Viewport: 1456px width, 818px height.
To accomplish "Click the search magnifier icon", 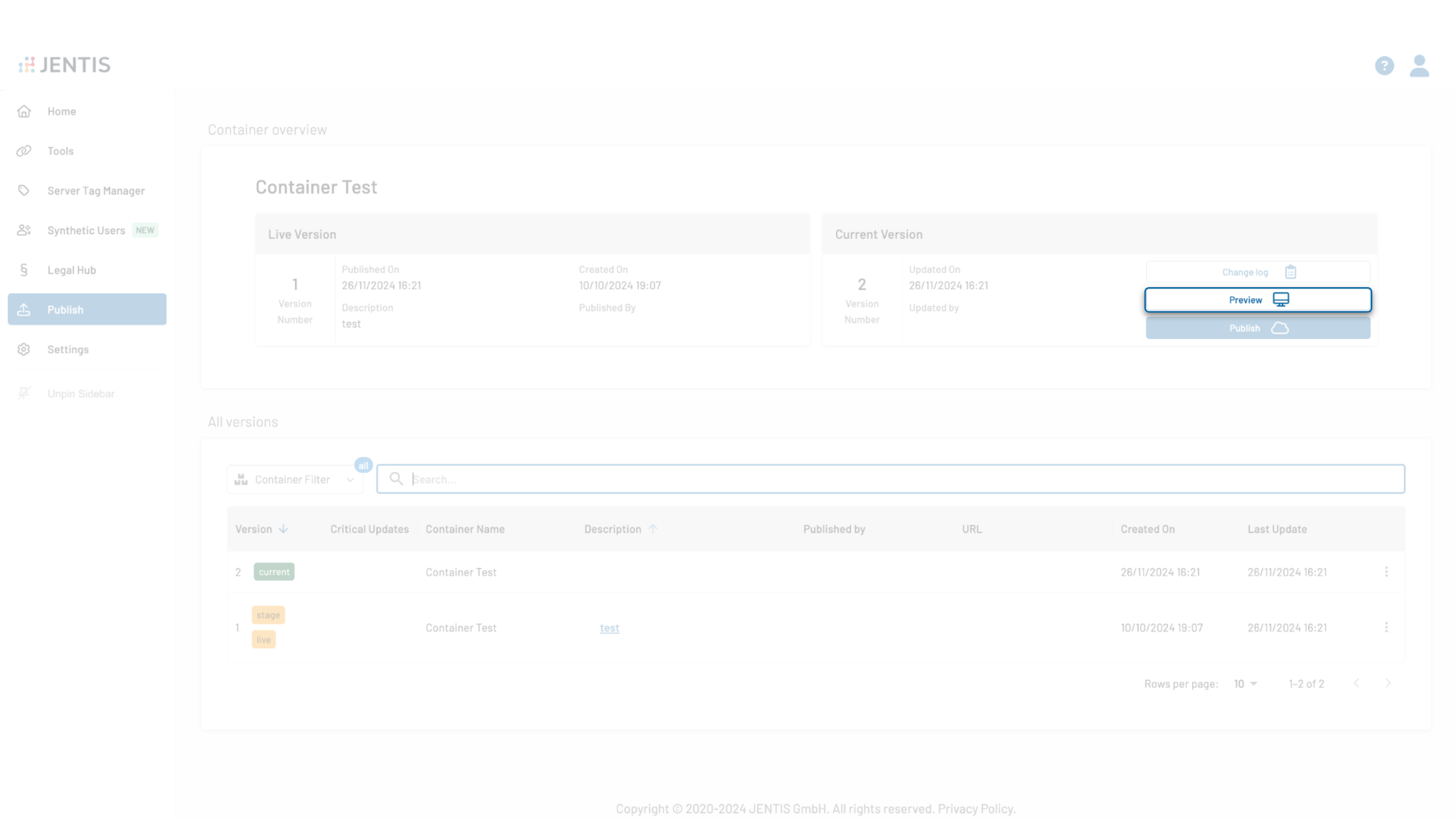I will (x=396, y=478).
